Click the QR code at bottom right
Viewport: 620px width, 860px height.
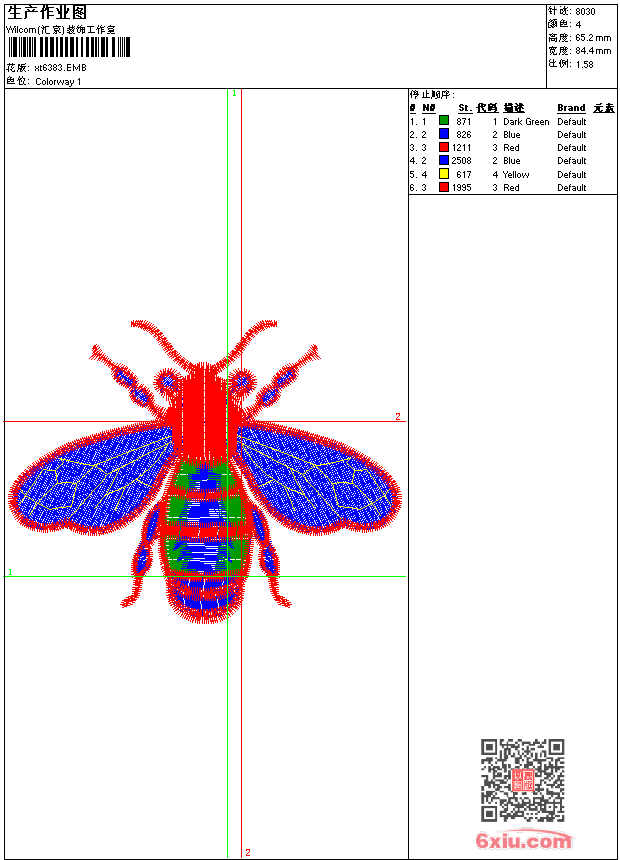pos(522,780)
